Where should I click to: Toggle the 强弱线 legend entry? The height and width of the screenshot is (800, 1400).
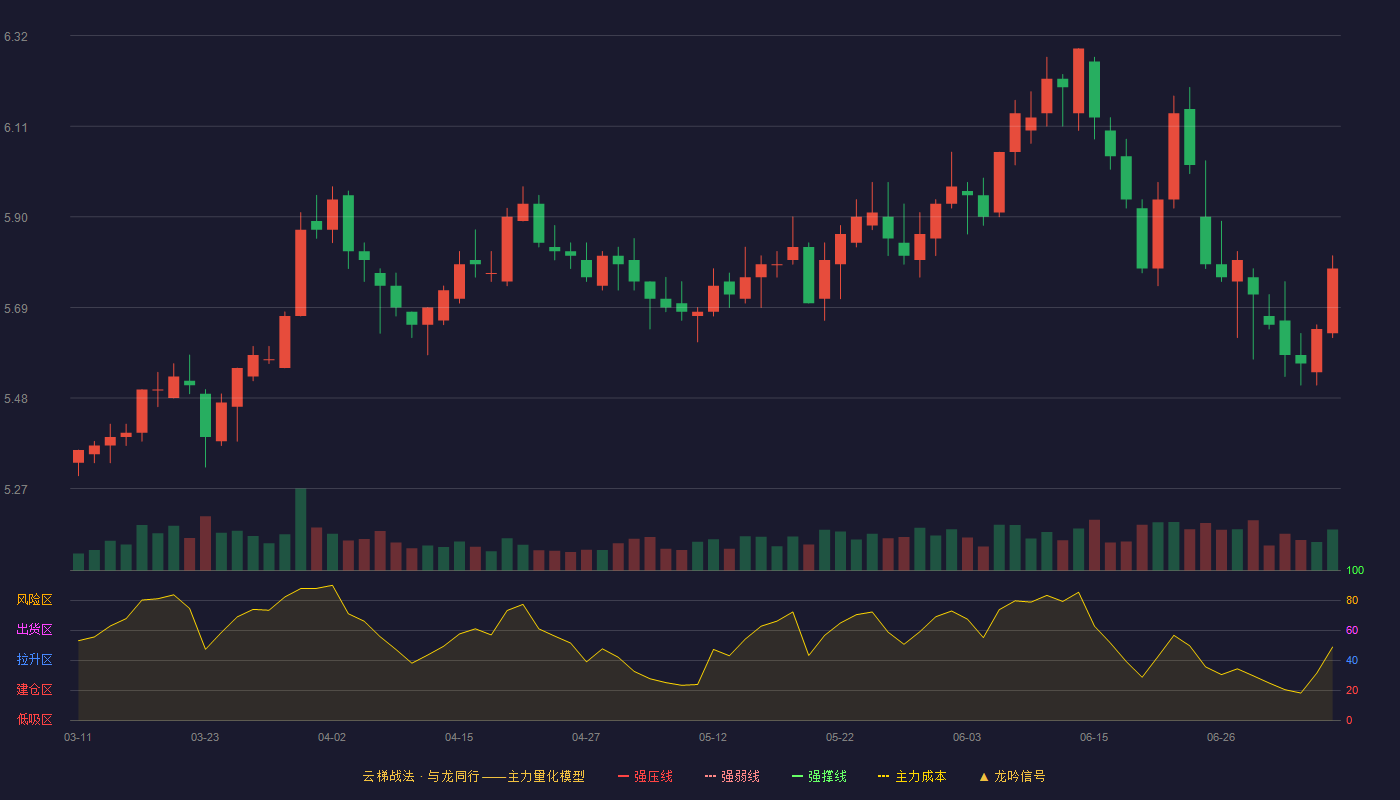(732, 776)
